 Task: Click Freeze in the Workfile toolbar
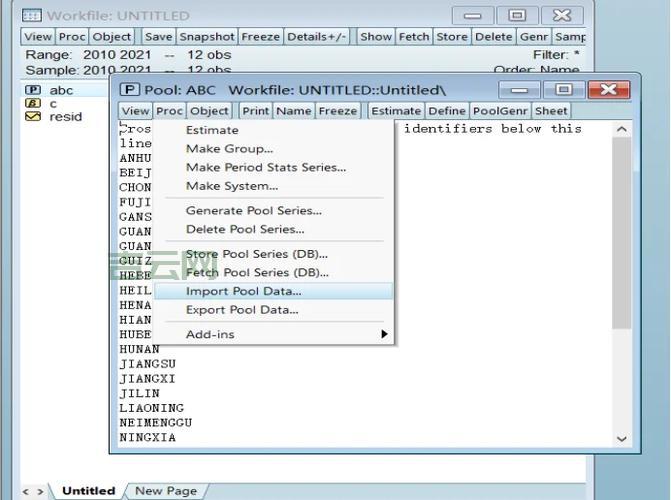tap(260, 36)
